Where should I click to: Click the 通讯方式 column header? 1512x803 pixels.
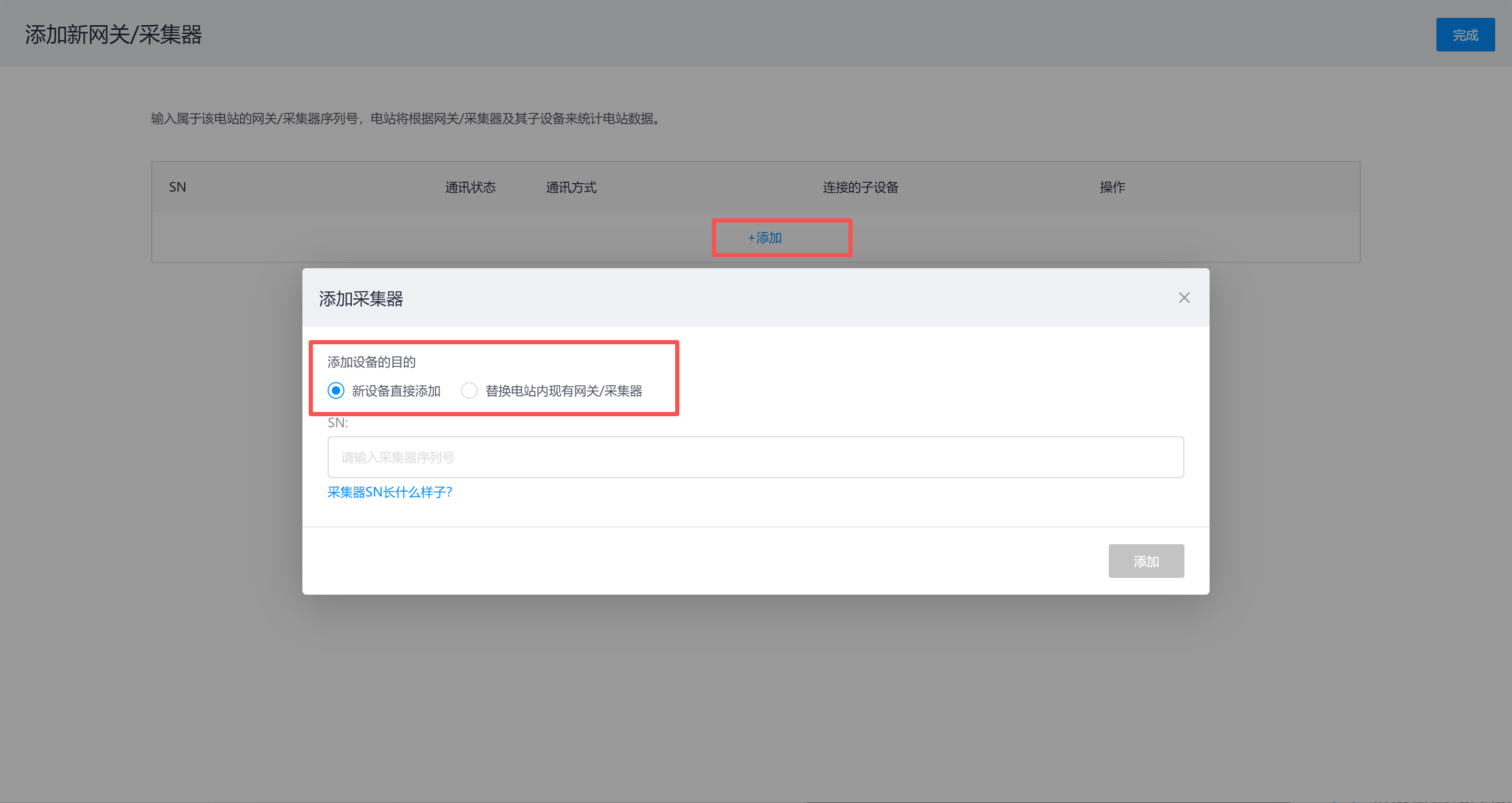pyautogui.click(x=571, y=187)
